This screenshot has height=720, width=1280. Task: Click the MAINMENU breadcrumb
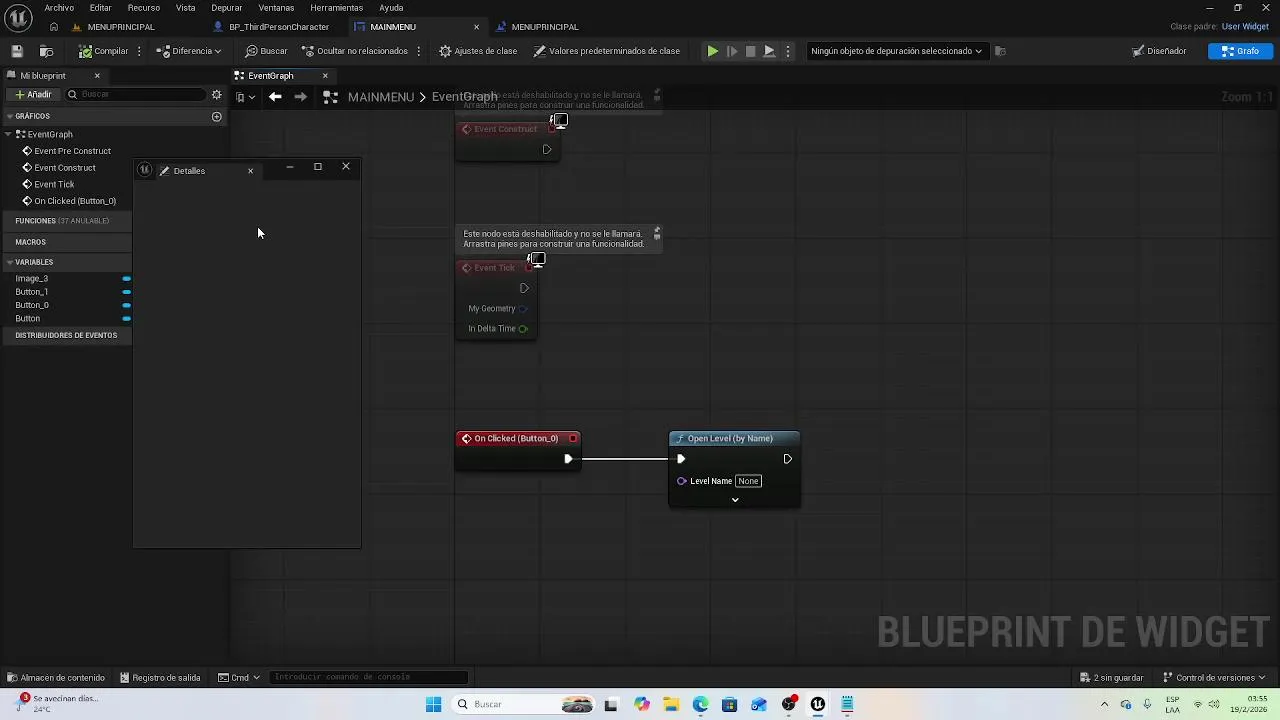pyautogui.click(x=381, y=97)
